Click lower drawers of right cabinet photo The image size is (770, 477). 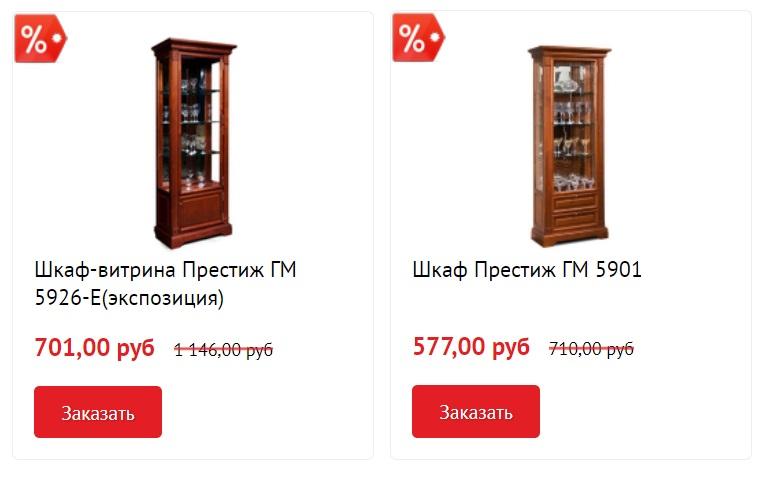click(575, 213)
